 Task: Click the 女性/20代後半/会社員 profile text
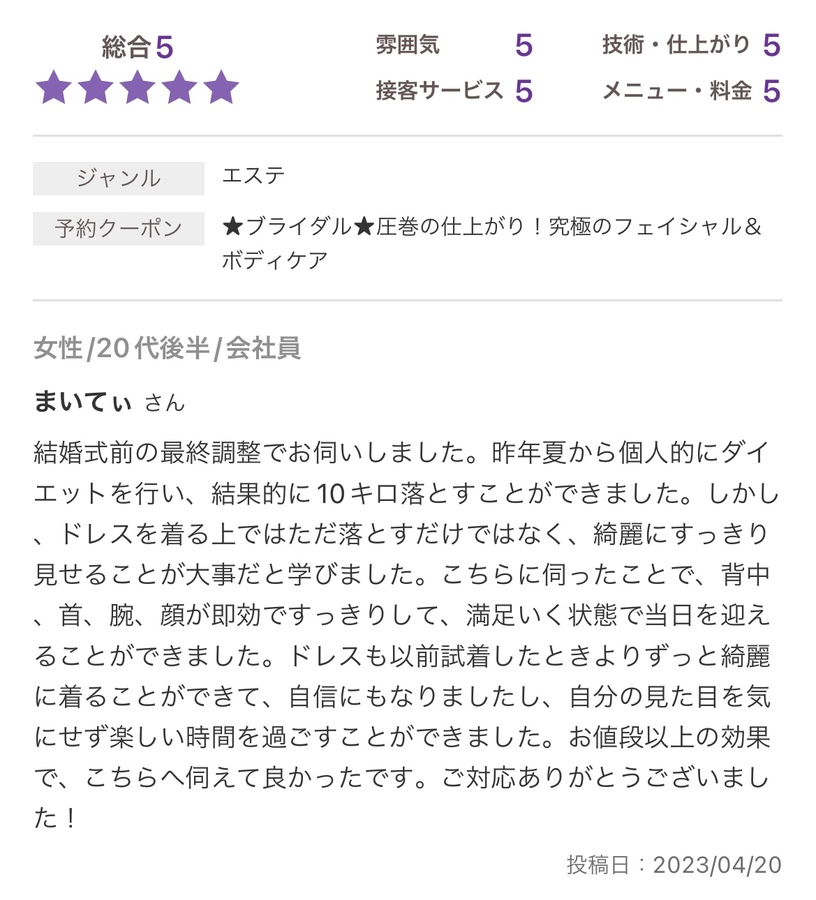167,348
